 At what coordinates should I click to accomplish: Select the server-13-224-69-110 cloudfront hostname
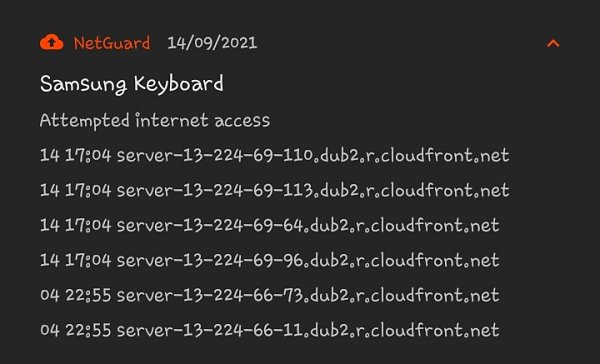(313, 155)
